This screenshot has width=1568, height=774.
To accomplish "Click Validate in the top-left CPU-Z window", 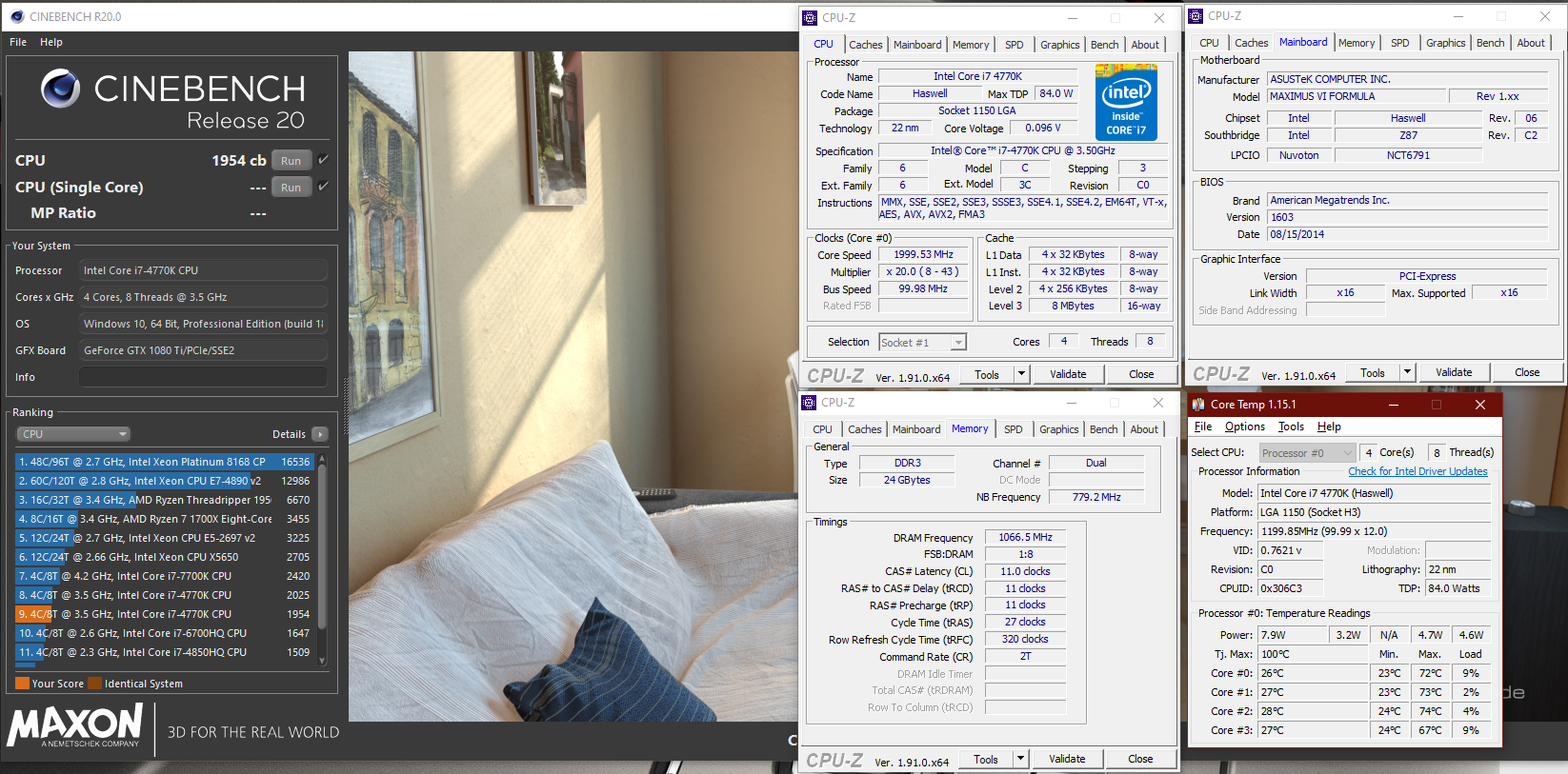I will click(x=1068, y=374).
